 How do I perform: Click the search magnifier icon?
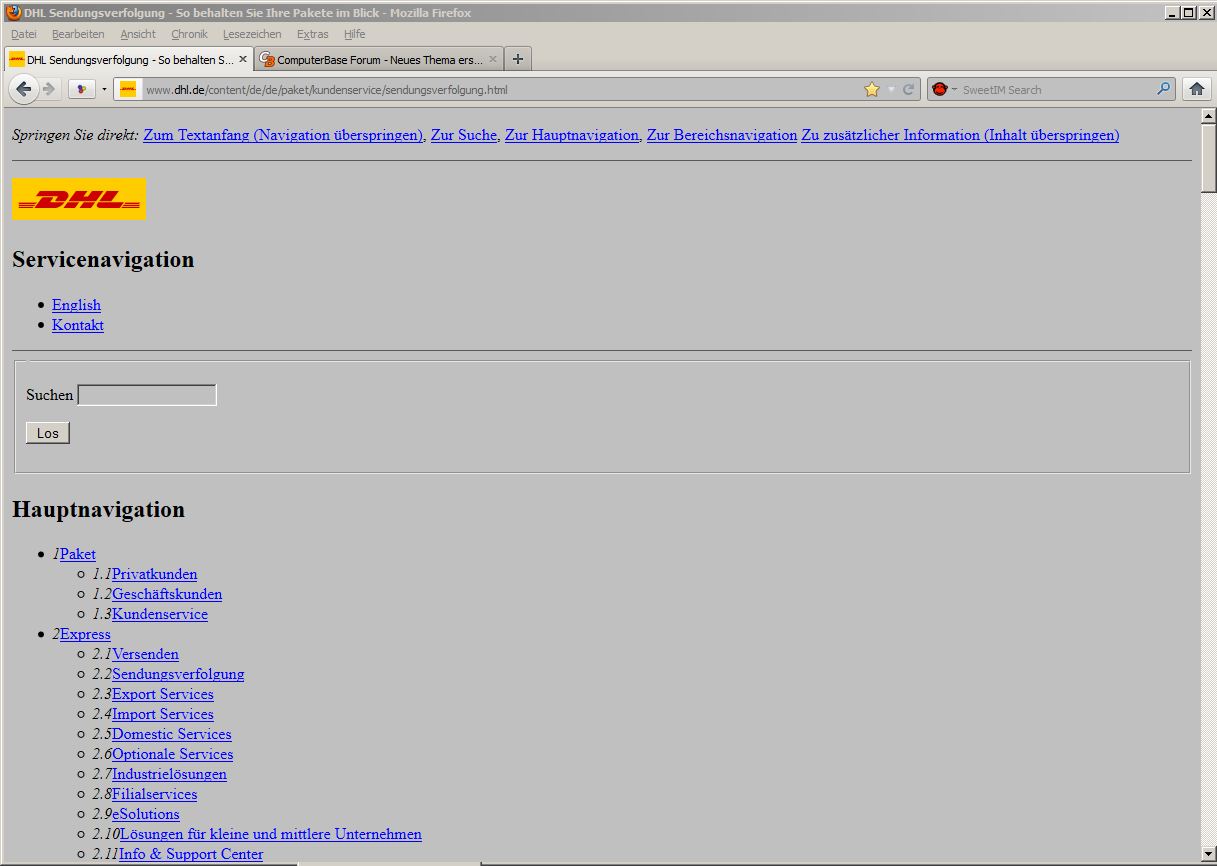pyautogui.click(x=1163, y=89)
